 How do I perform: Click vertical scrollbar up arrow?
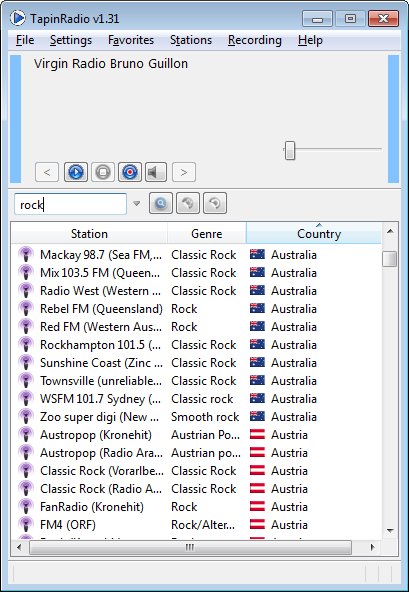click(390, 231)
